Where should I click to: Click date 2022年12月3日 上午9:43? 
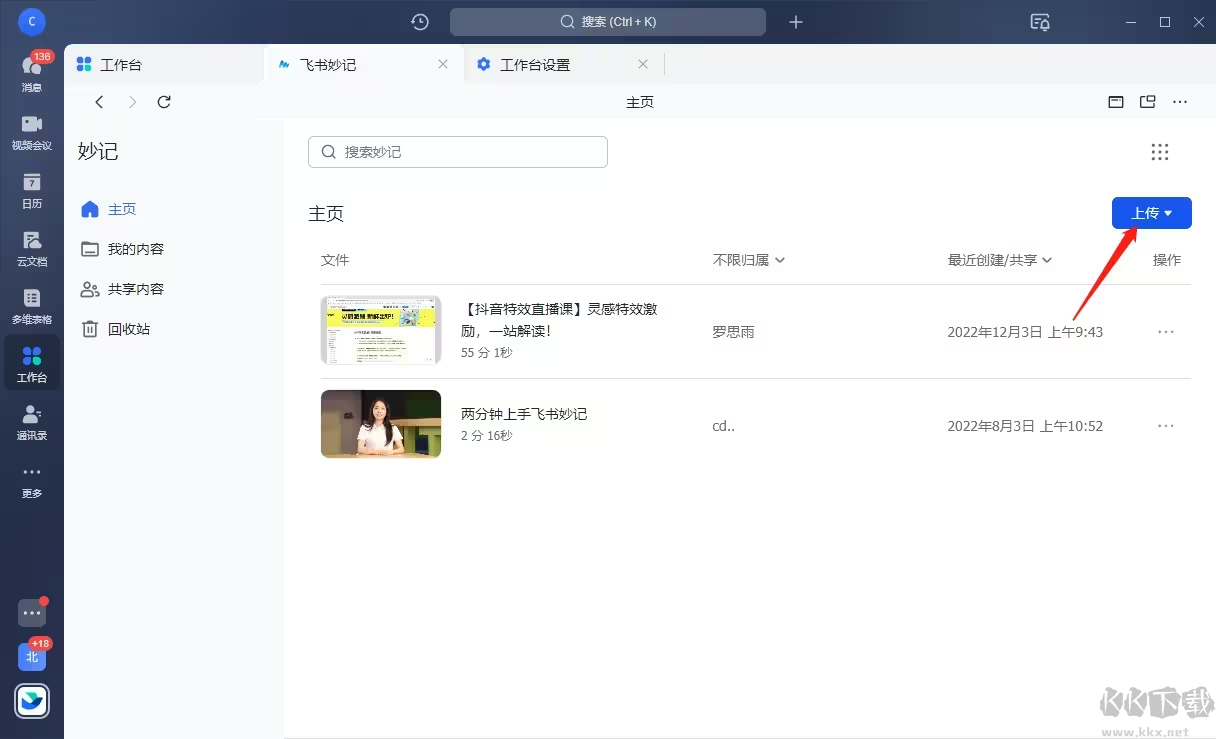pyautogui.click(x=1025, y=332)
